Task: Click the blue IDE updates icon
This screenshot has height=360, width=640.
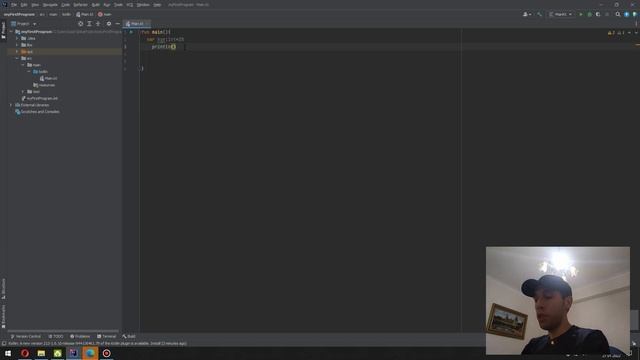Action: coord(627,14)
